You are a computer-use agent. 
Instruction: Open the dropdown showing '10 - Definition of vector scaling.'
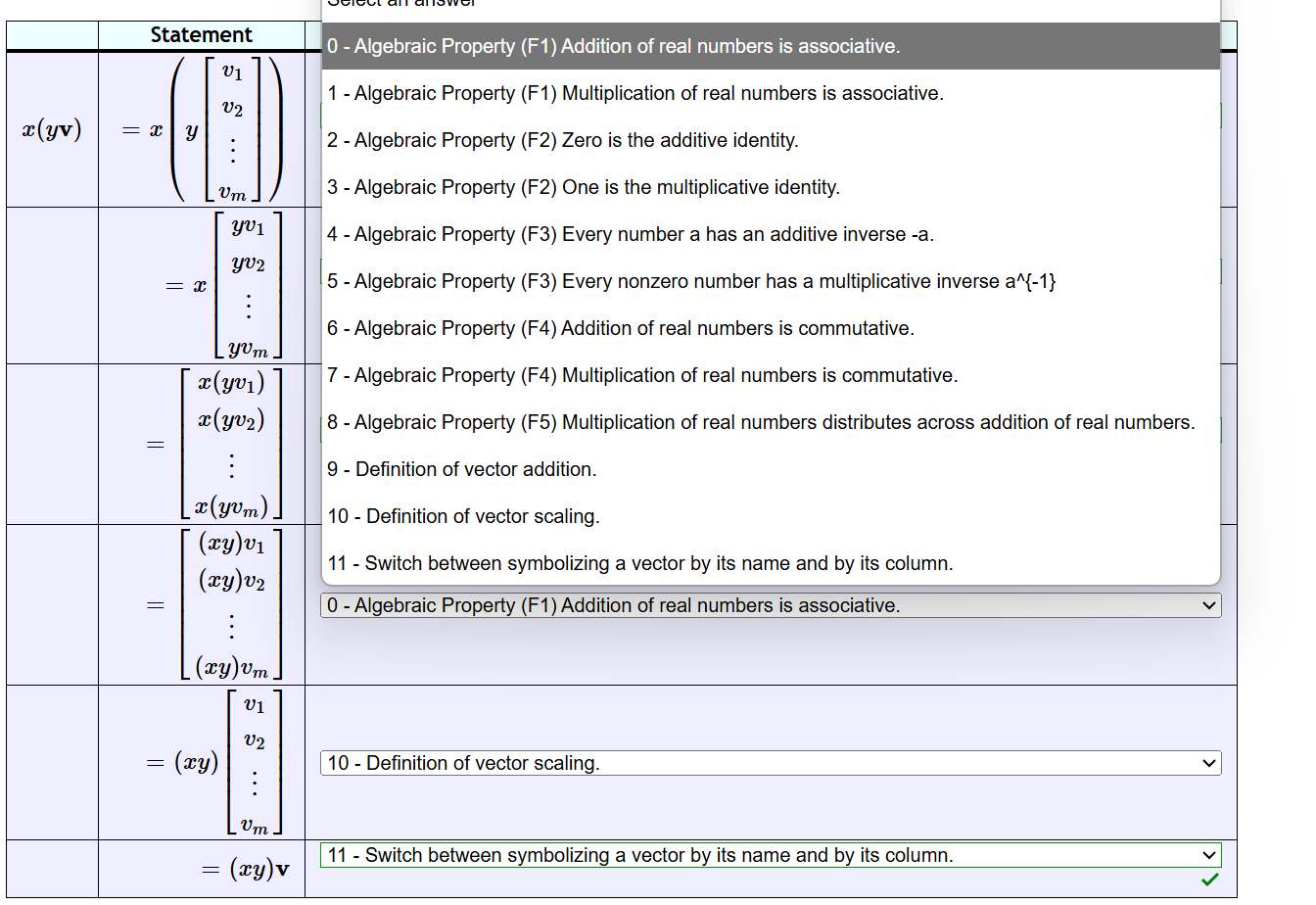(x=771, y=763)
